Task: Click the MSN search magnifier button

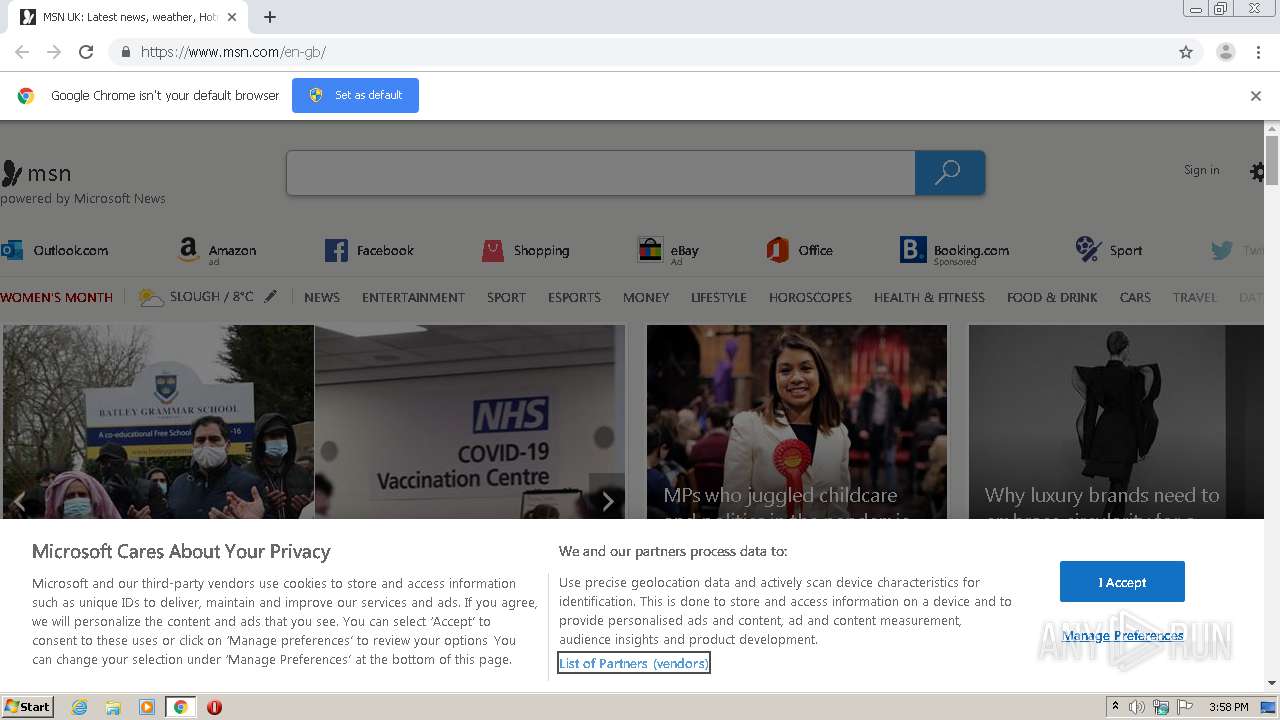Action: [949, 173]
